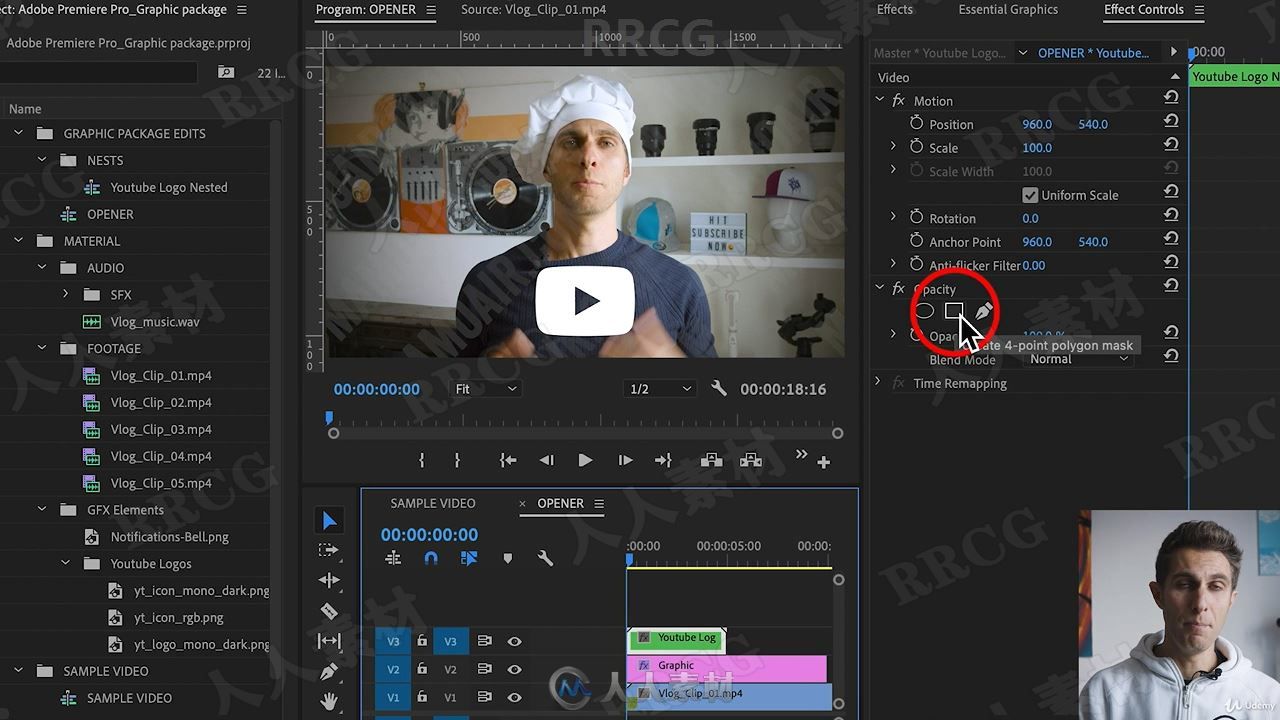Toggle V1 sync lock
This screenshot has height=720, width=1280.
[x=484, y=697]
